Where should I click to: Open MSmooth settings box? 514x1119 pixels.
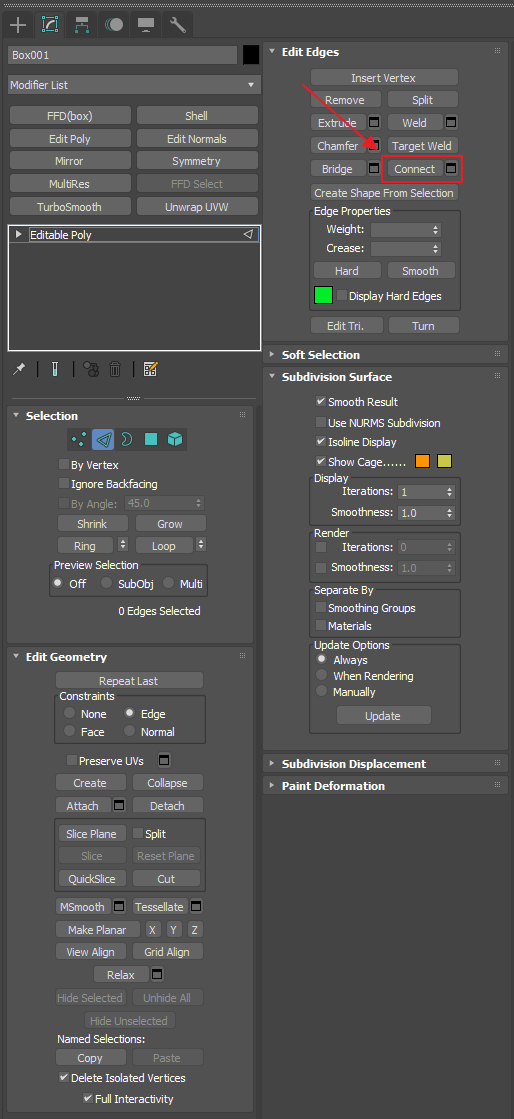coord(119,907)
